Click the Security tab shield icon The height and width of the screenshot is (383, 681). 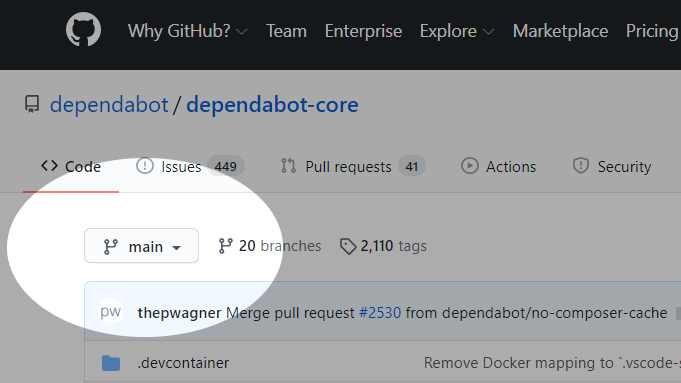click(581, 165)
